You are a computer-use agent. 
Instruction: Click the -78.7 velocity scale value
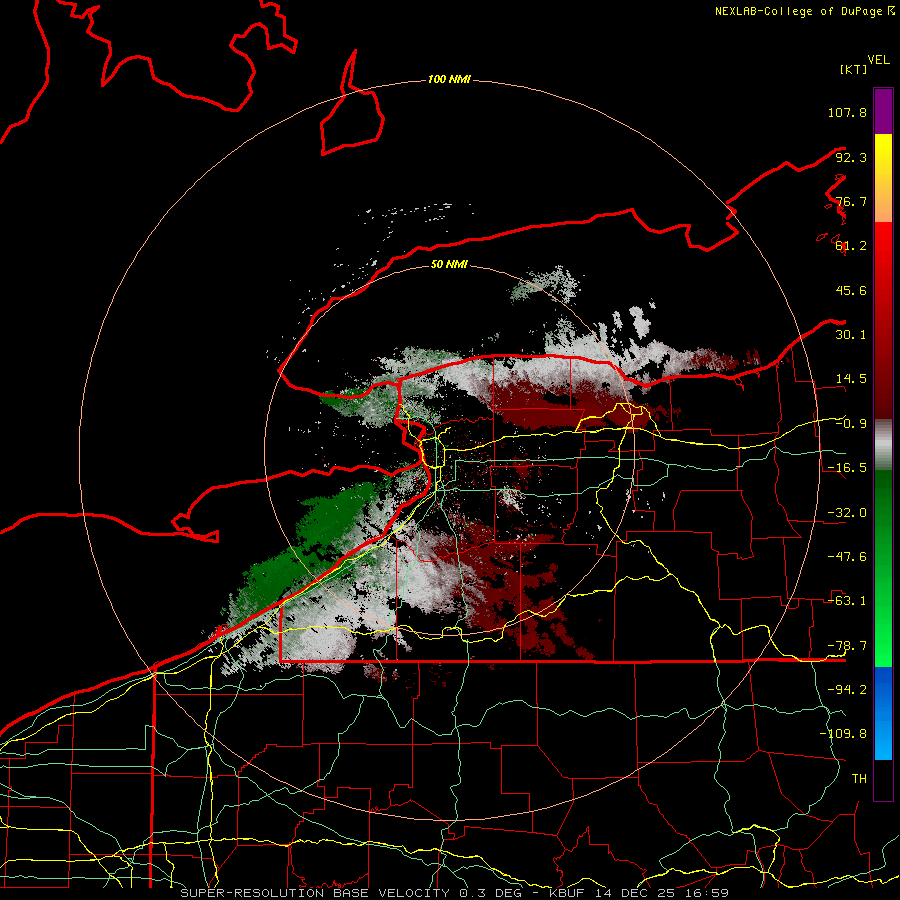click(x=847, y=646)
